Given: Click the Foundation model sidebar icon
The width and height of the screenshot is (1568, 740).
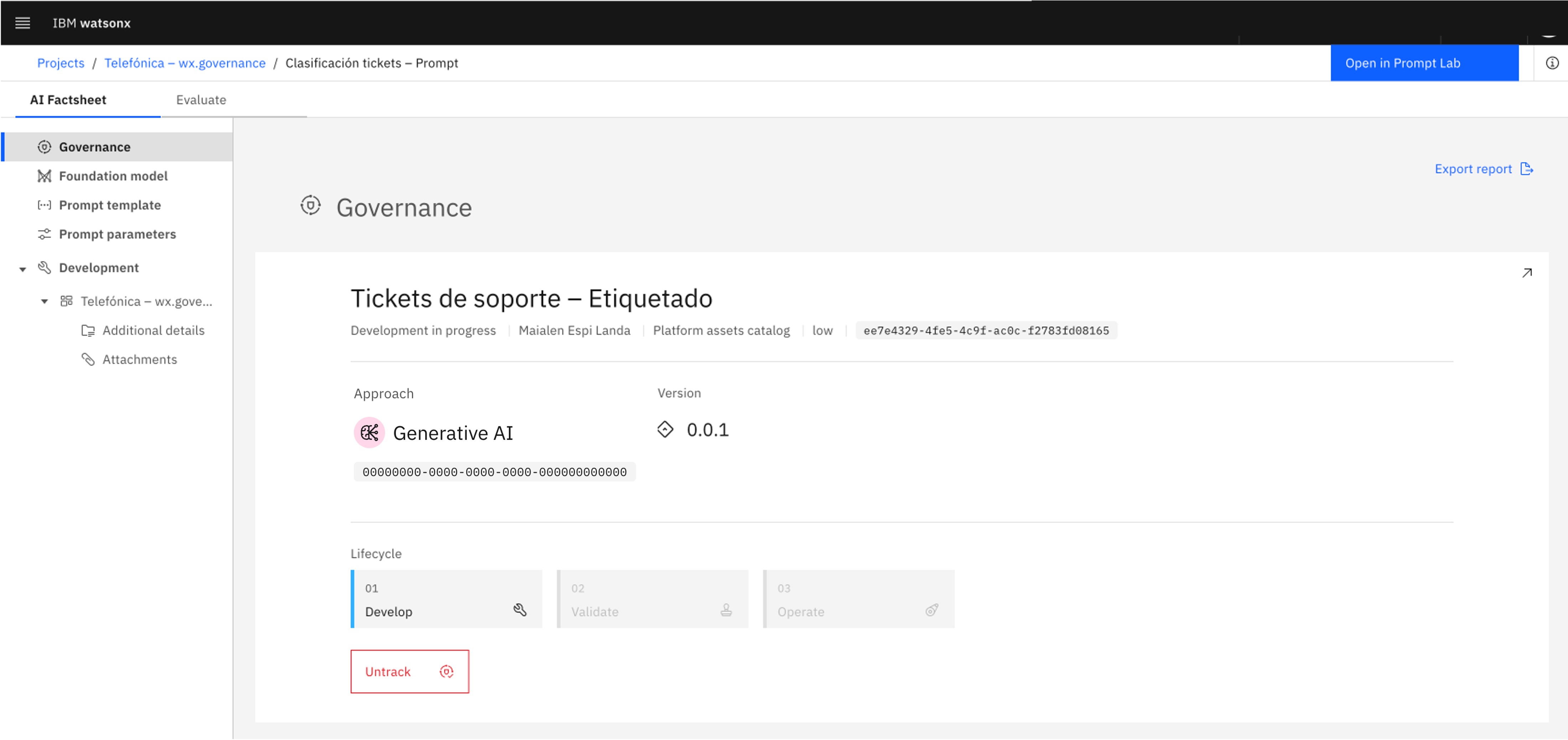Looking at the screenshot, I should 45,176.
